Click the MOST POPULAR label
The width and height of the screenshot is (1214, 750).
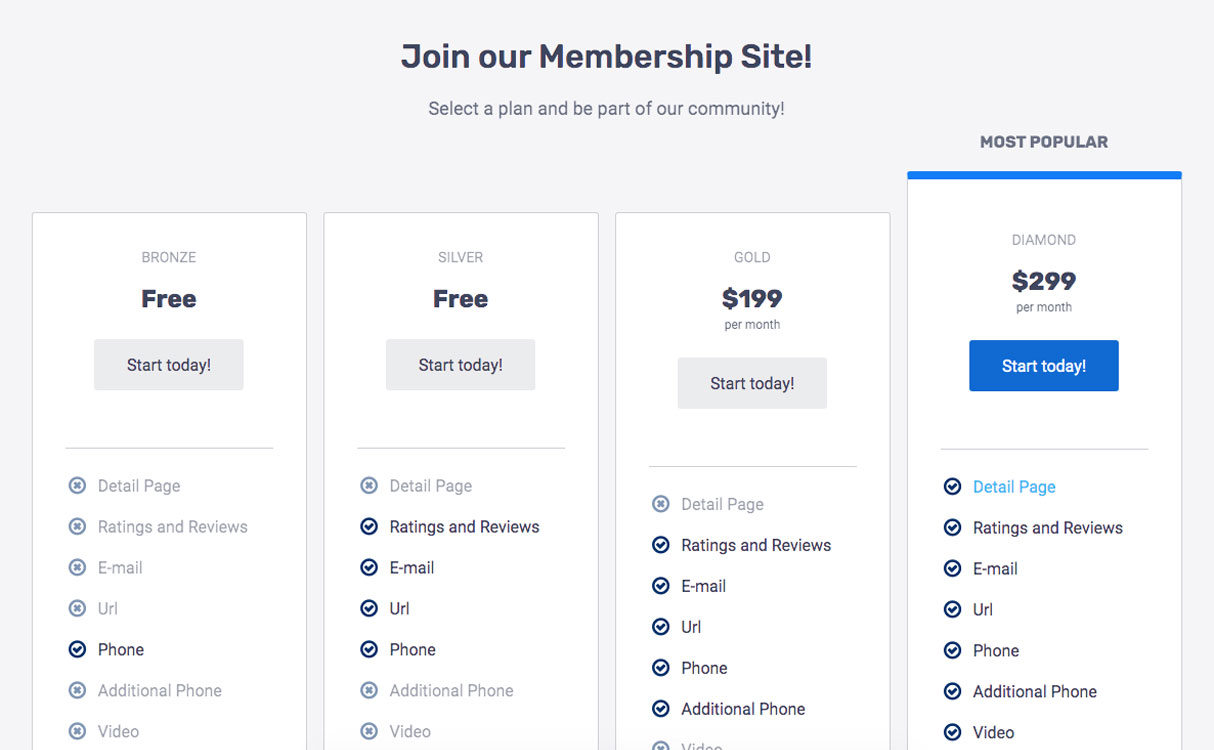point(1044,142)
